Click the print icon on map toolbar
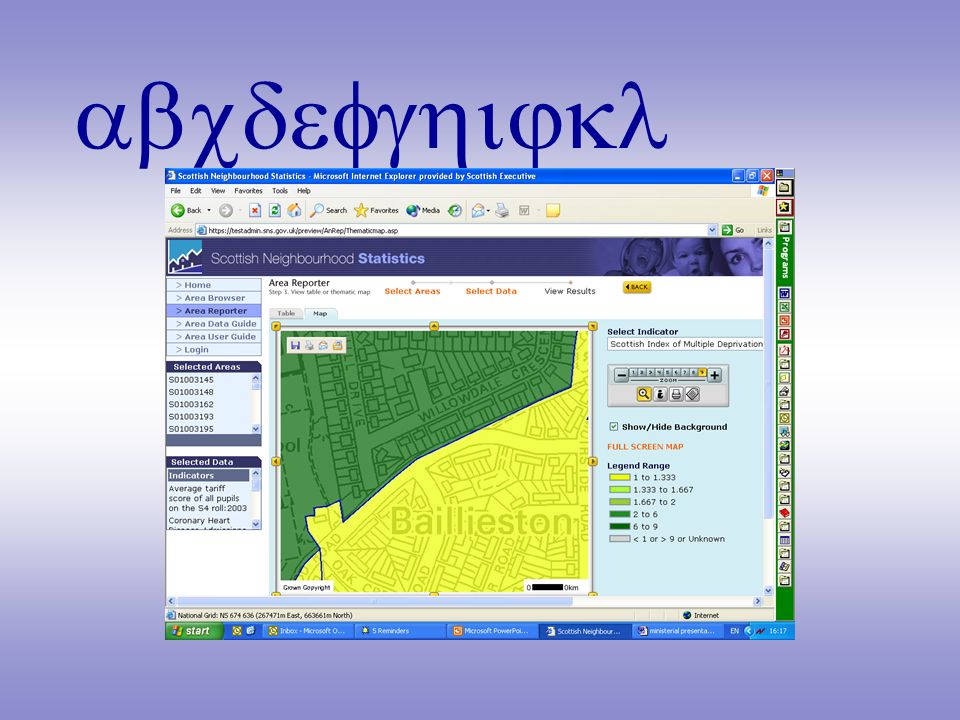 coord(309,345)
